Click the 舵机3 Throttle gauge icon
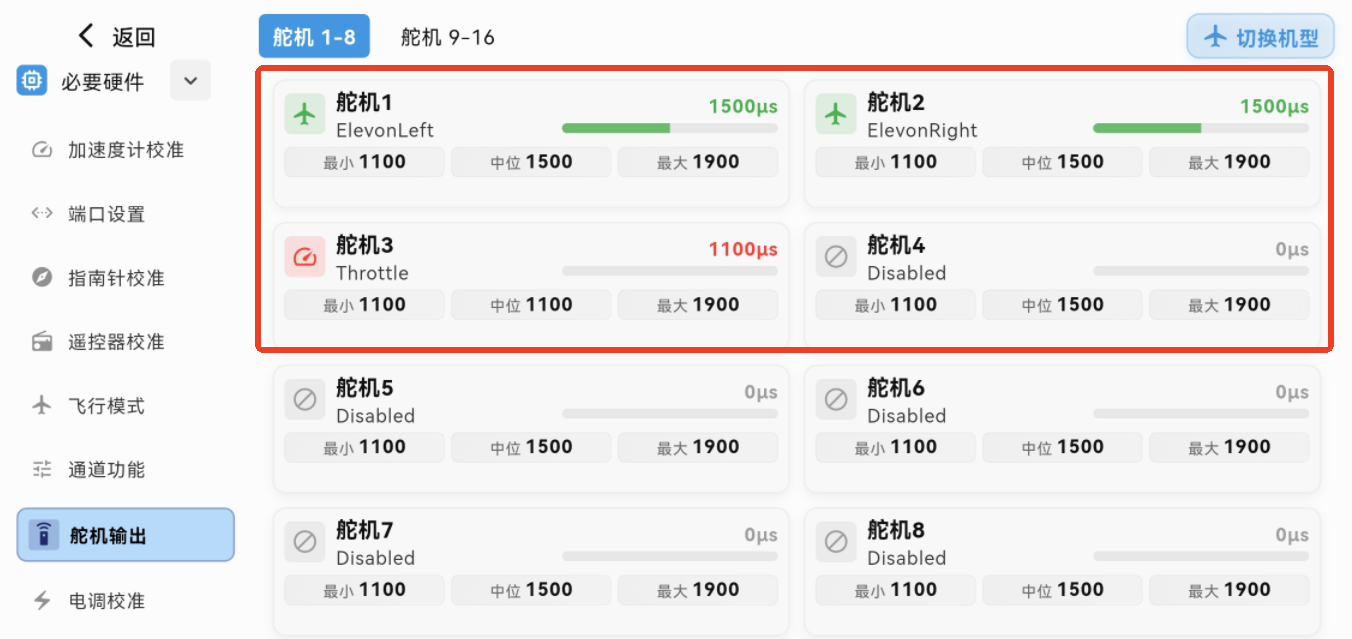The height and width of the screenshot is (639, 1352). click(305, 258)
